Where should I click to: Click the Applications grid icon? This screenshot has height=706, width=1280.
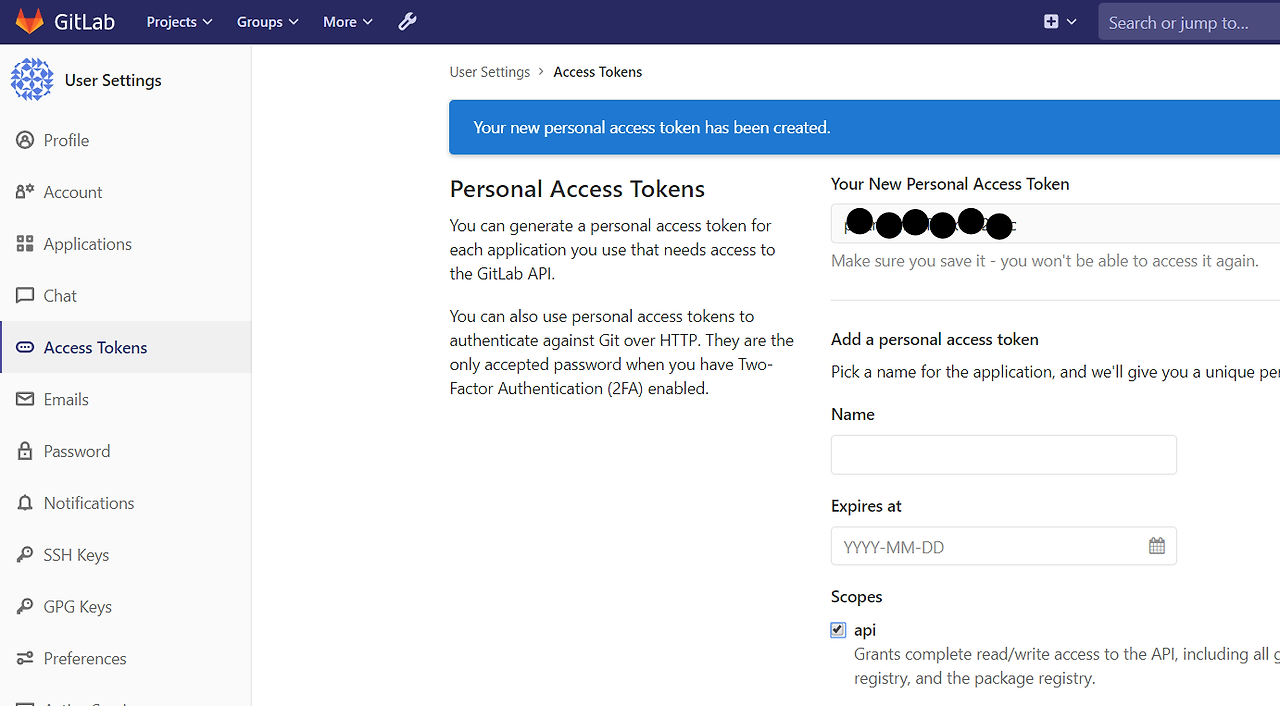(x=24, y=243)
